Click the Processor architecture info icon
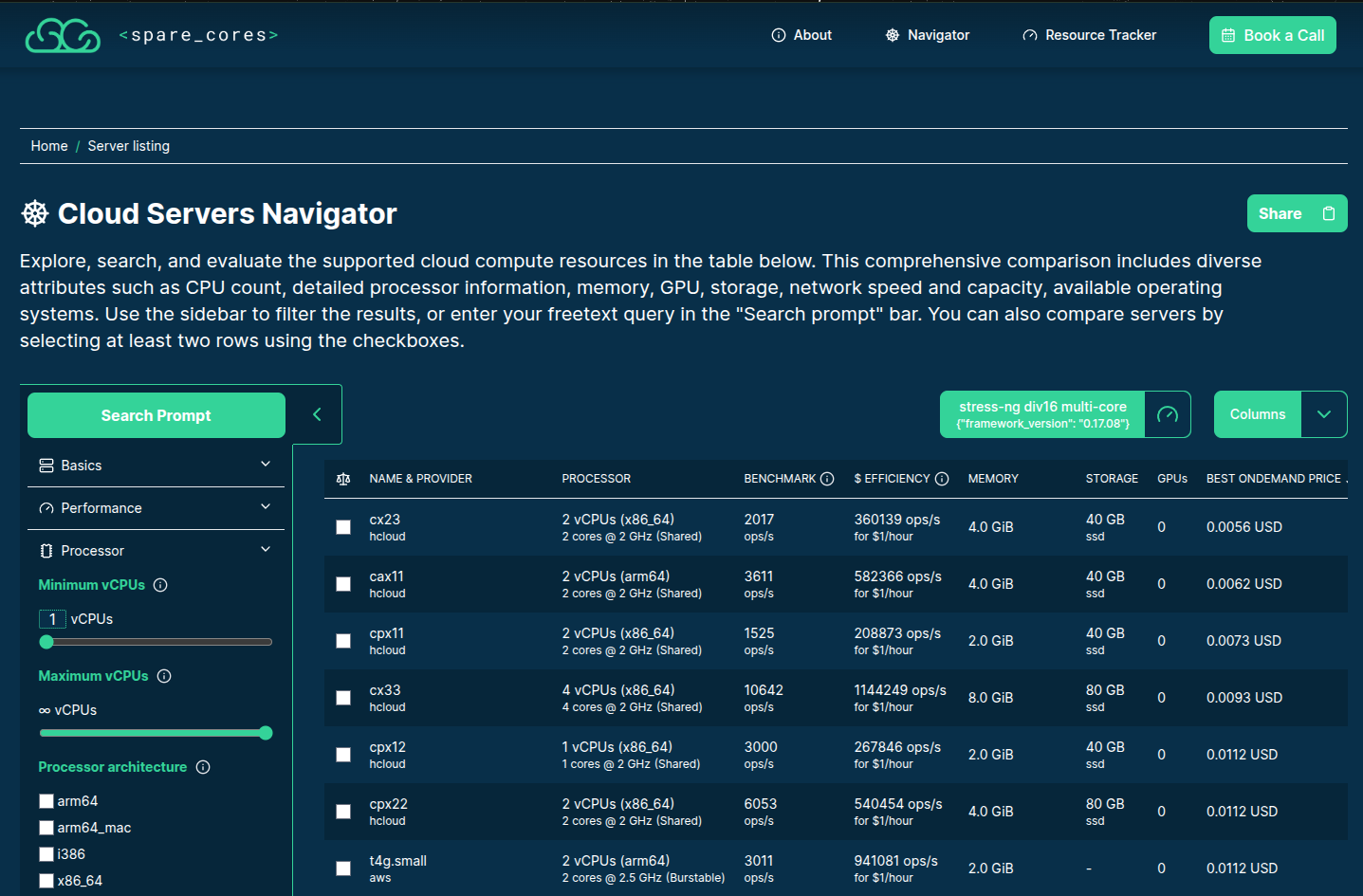This screenshot has width=1363, height=896. click(x=203, y=767)
